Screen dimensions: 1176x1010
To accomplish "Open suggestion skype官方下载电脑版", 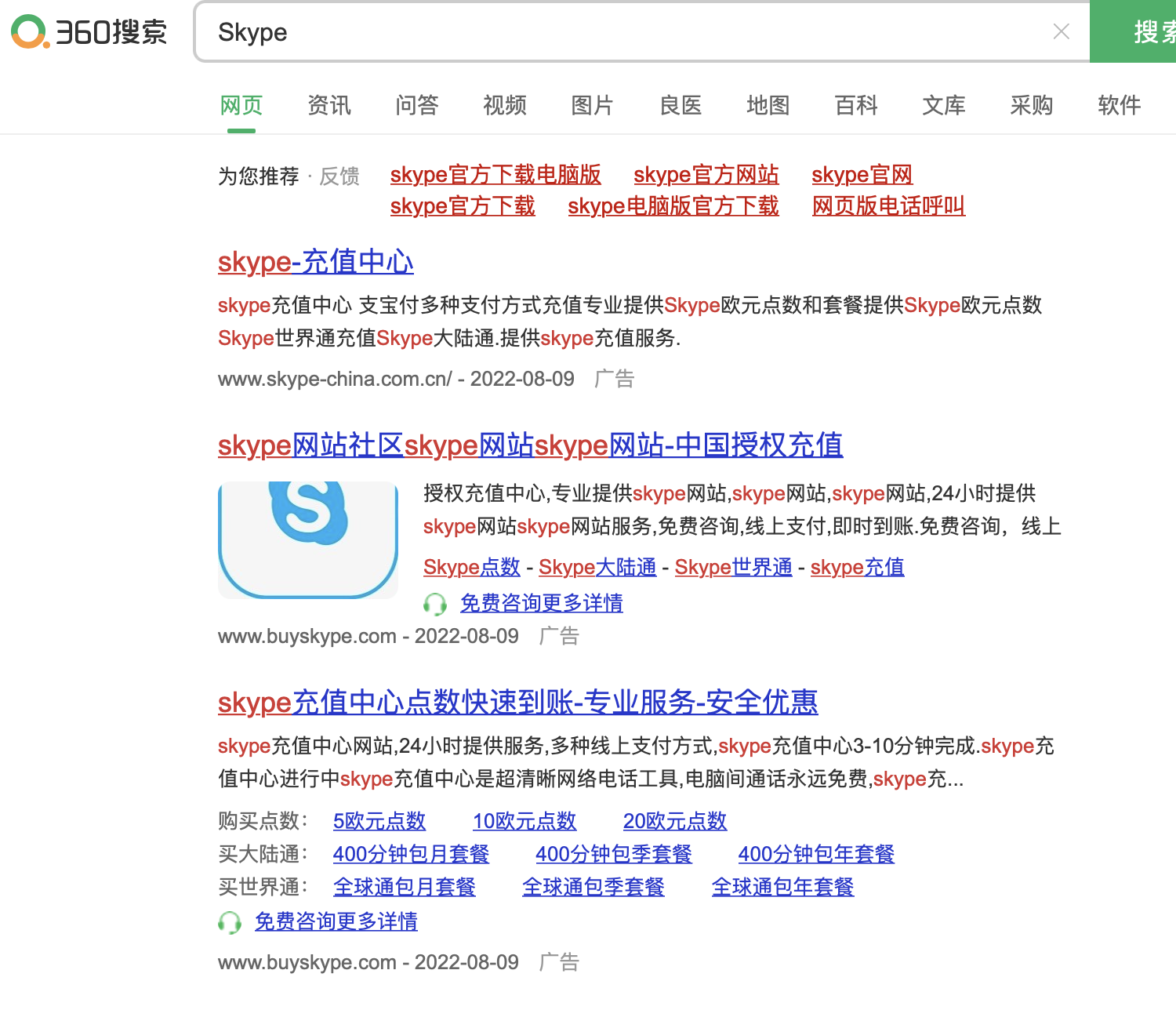I will [495, 175].
